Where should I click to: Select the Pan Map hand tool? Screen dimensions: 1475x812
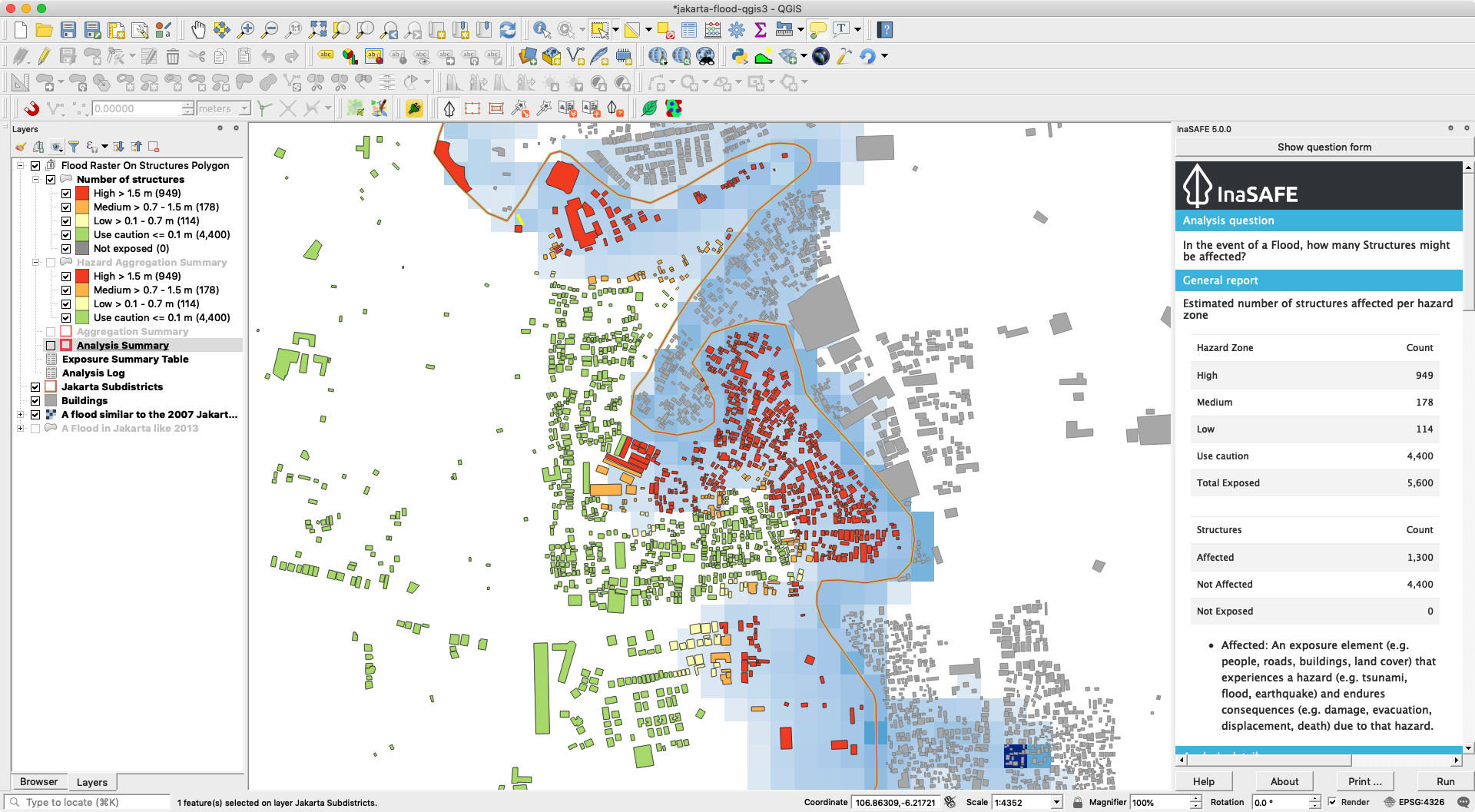(x=198, y=30)
